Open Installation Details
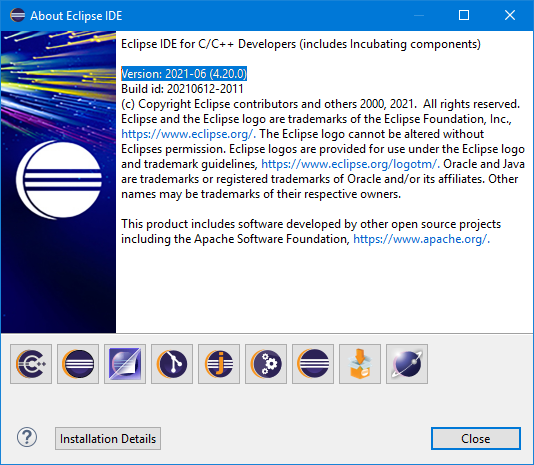Screen dimensions: 534x465 click(x=108, y=438)
